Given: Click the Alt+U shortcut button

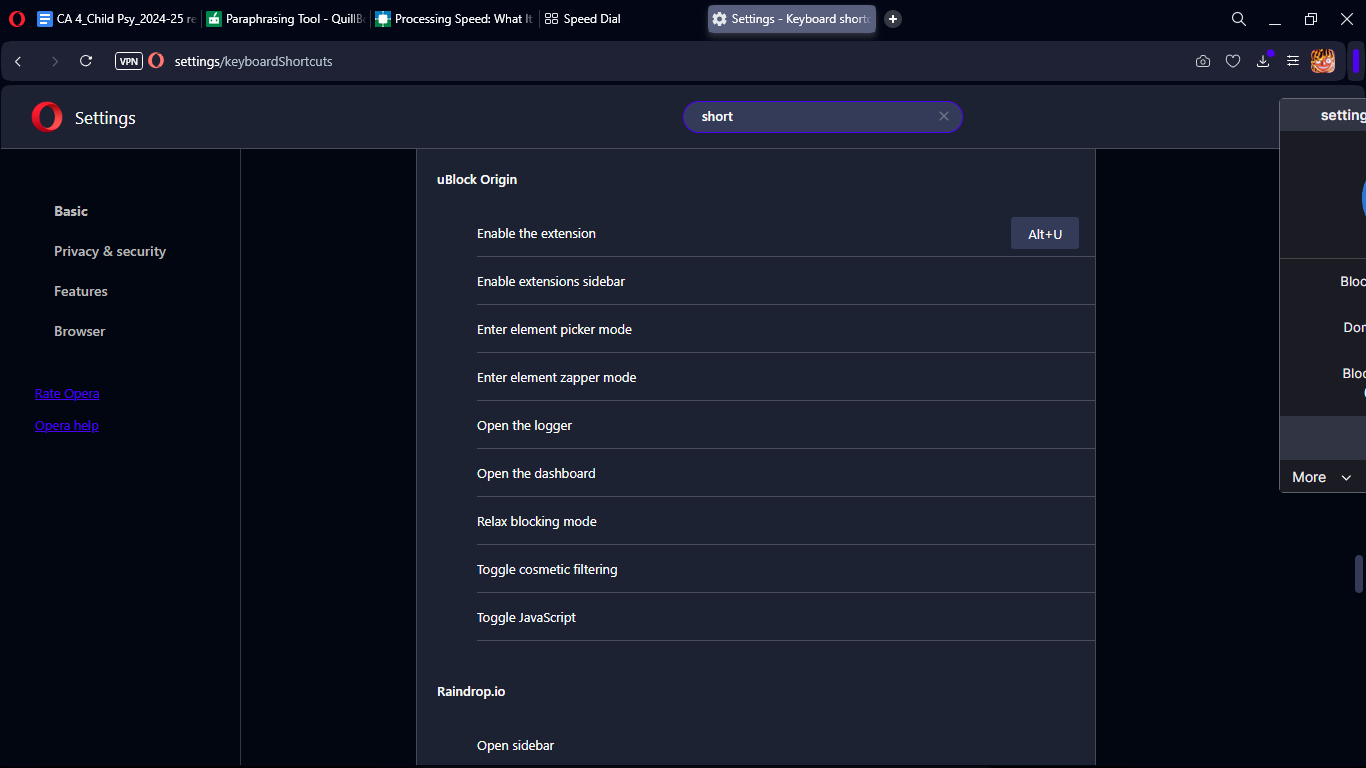Looking at the screenshot, I should click(x=1045, y=234).
